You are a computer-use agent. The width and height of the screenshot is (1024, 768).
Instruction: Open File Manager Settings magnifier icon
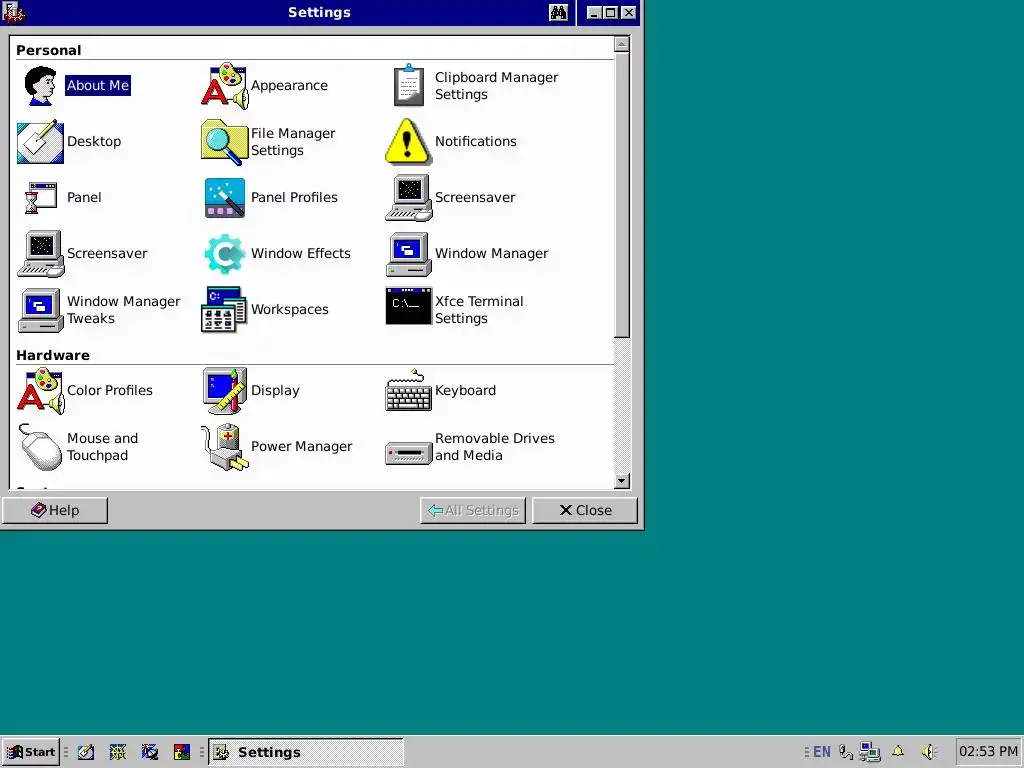coord(224,142)
